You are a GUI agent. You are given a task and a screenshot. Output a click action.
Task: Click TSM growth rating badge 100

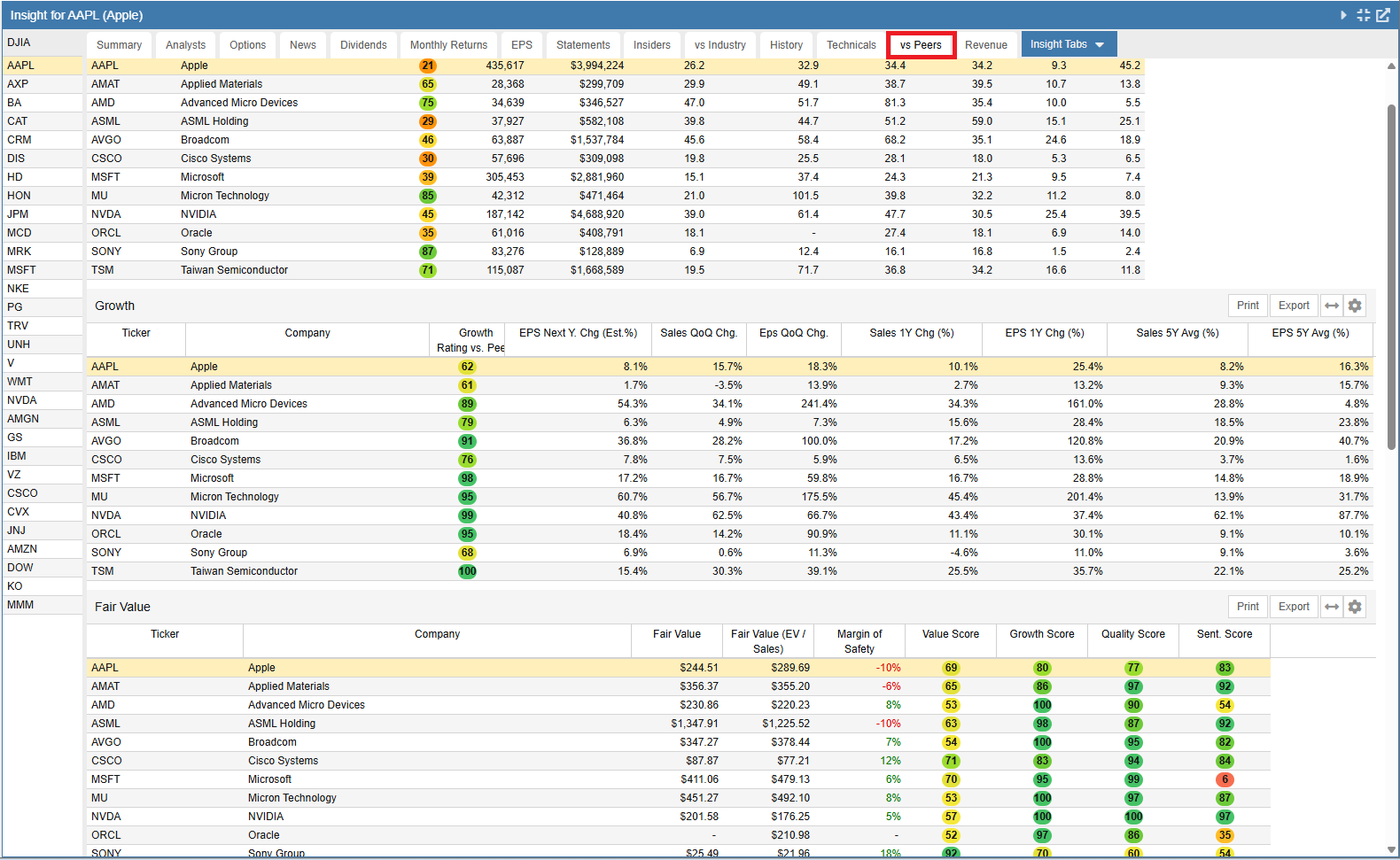[x=467, y=571]
